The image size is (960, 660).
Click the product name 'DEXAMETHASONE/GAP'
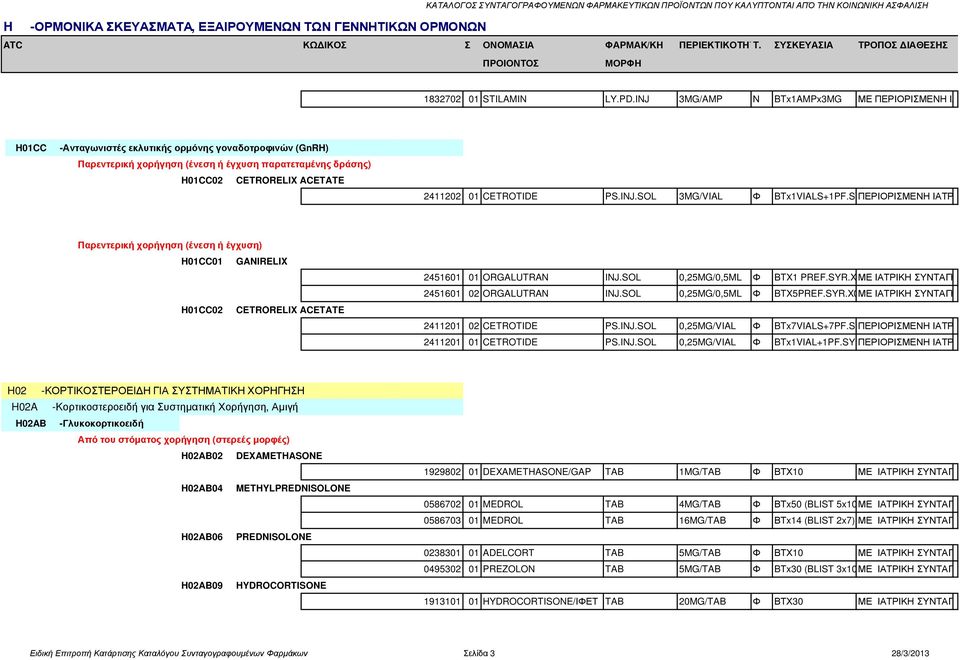(x=537, y=472)
